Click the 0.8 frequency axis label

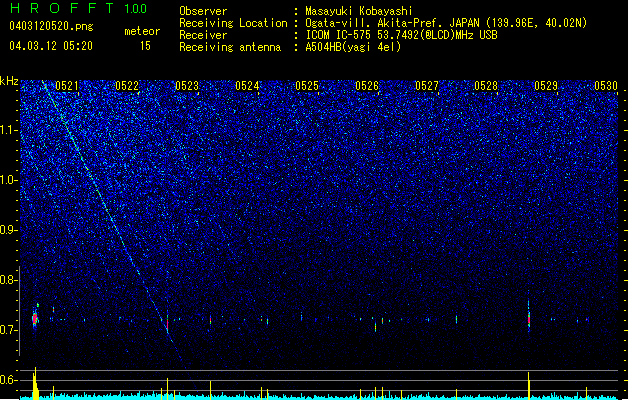(x=8, y=280)
